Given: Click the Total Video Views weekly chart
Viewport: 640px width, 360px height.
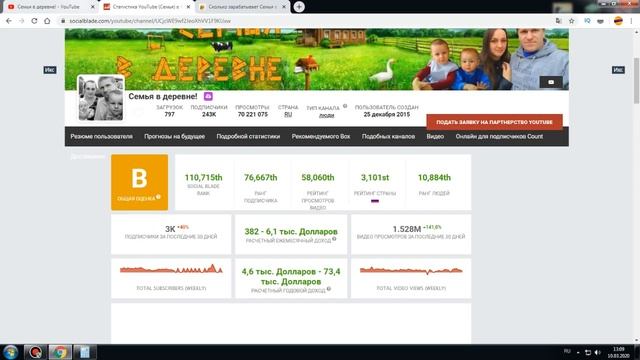Looking at the screenshot, I should pyautogui.click(x=411, y=270).
